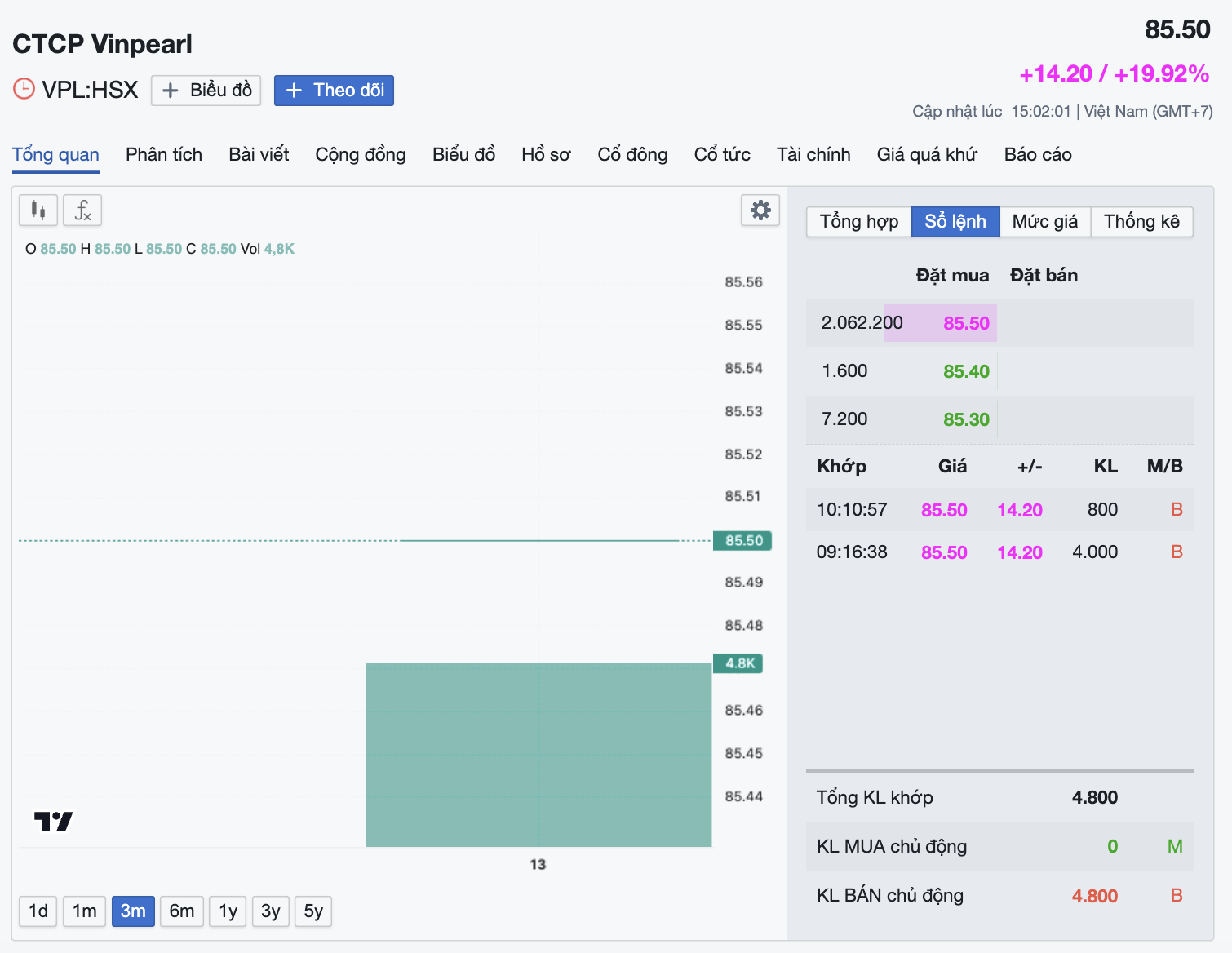Screen dimensions: 1232x953
Task: Set chart range to 5y
Action: pos(313,911)
